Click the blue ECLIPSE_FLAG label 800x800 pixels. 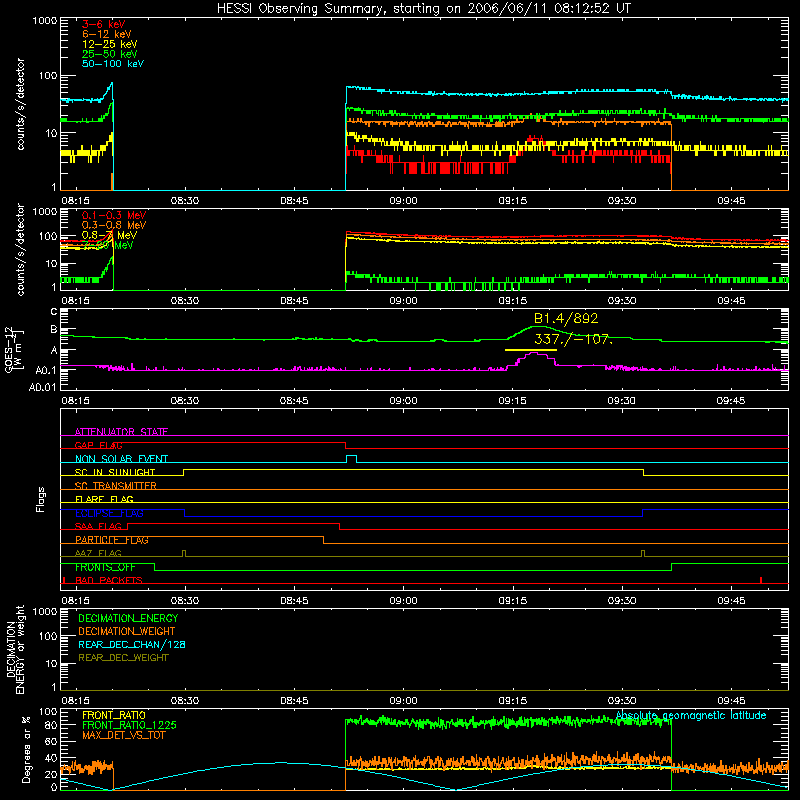(x=109, y=513)
